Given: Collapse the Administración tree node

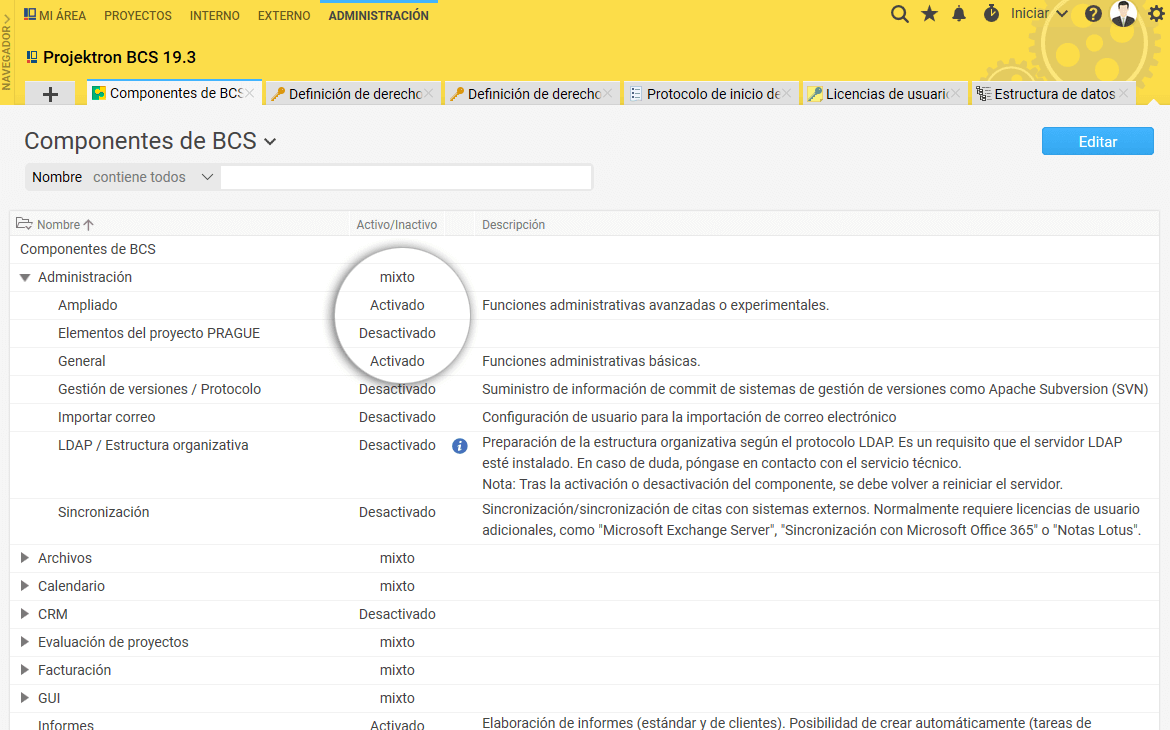Looking at the screenshot, I should click(25, 278).
